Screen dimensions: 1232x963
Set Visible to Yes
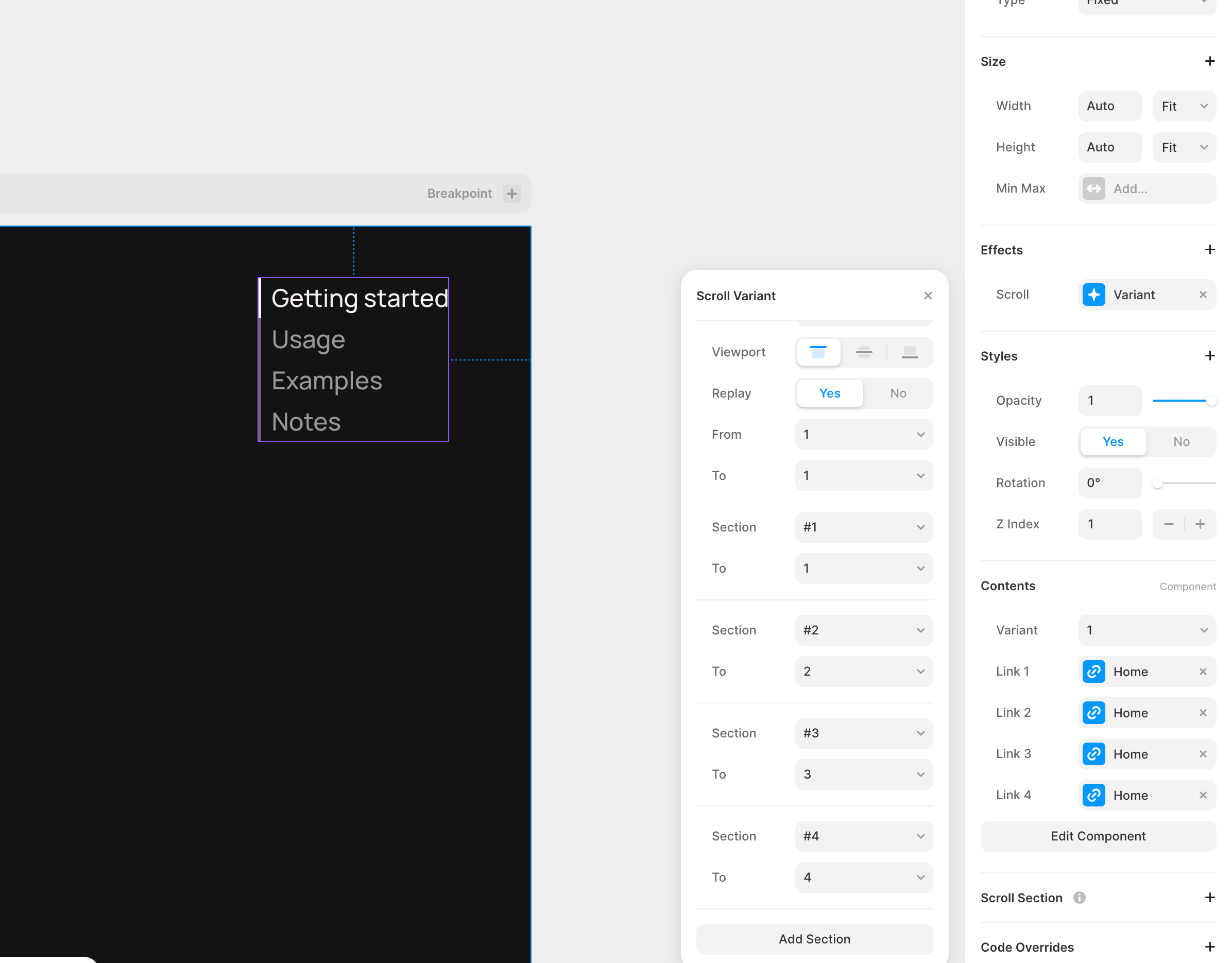[1113, 442]
